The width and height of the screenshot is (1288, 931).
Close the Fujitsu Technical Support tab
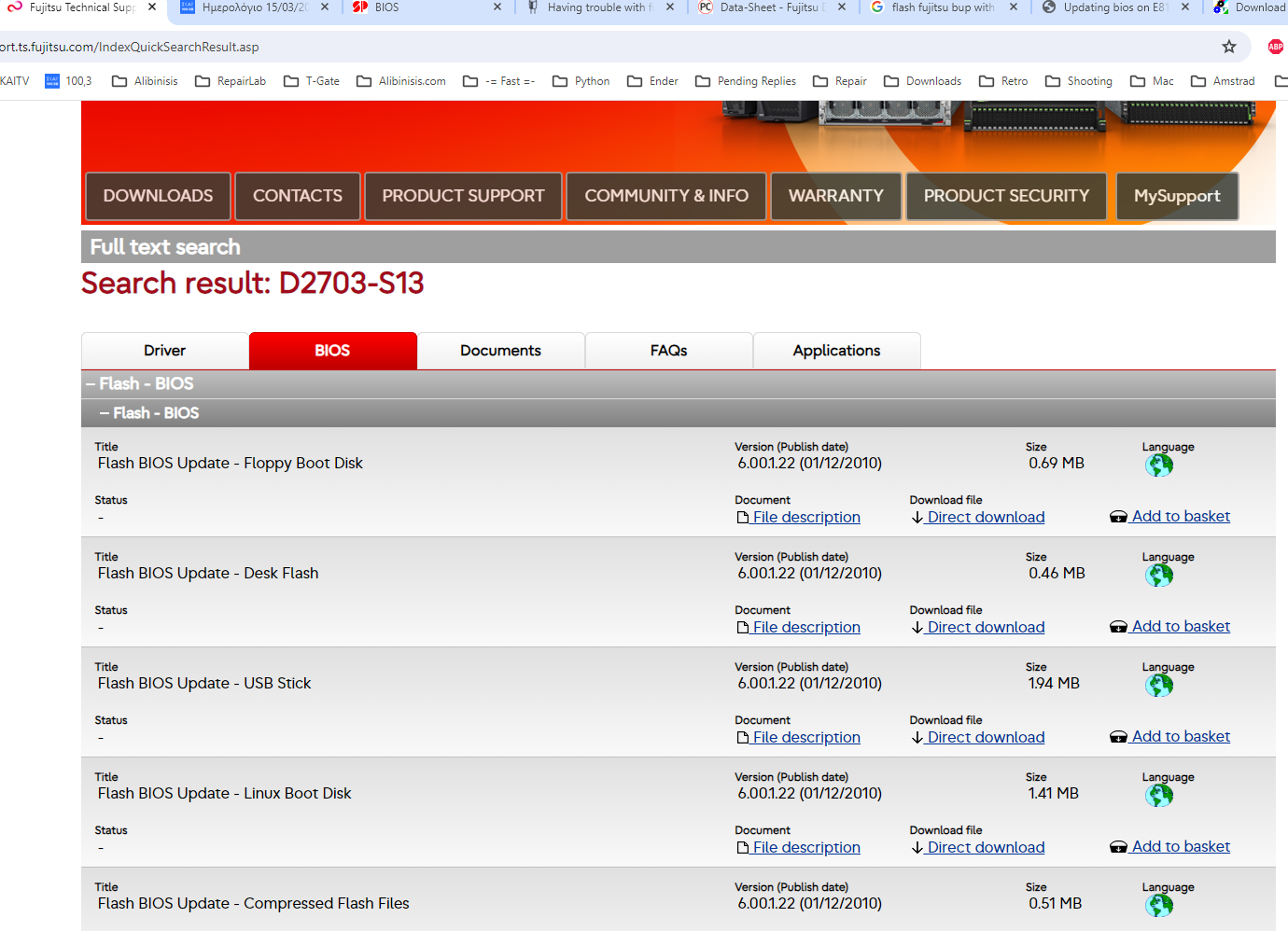click(152, 7)
